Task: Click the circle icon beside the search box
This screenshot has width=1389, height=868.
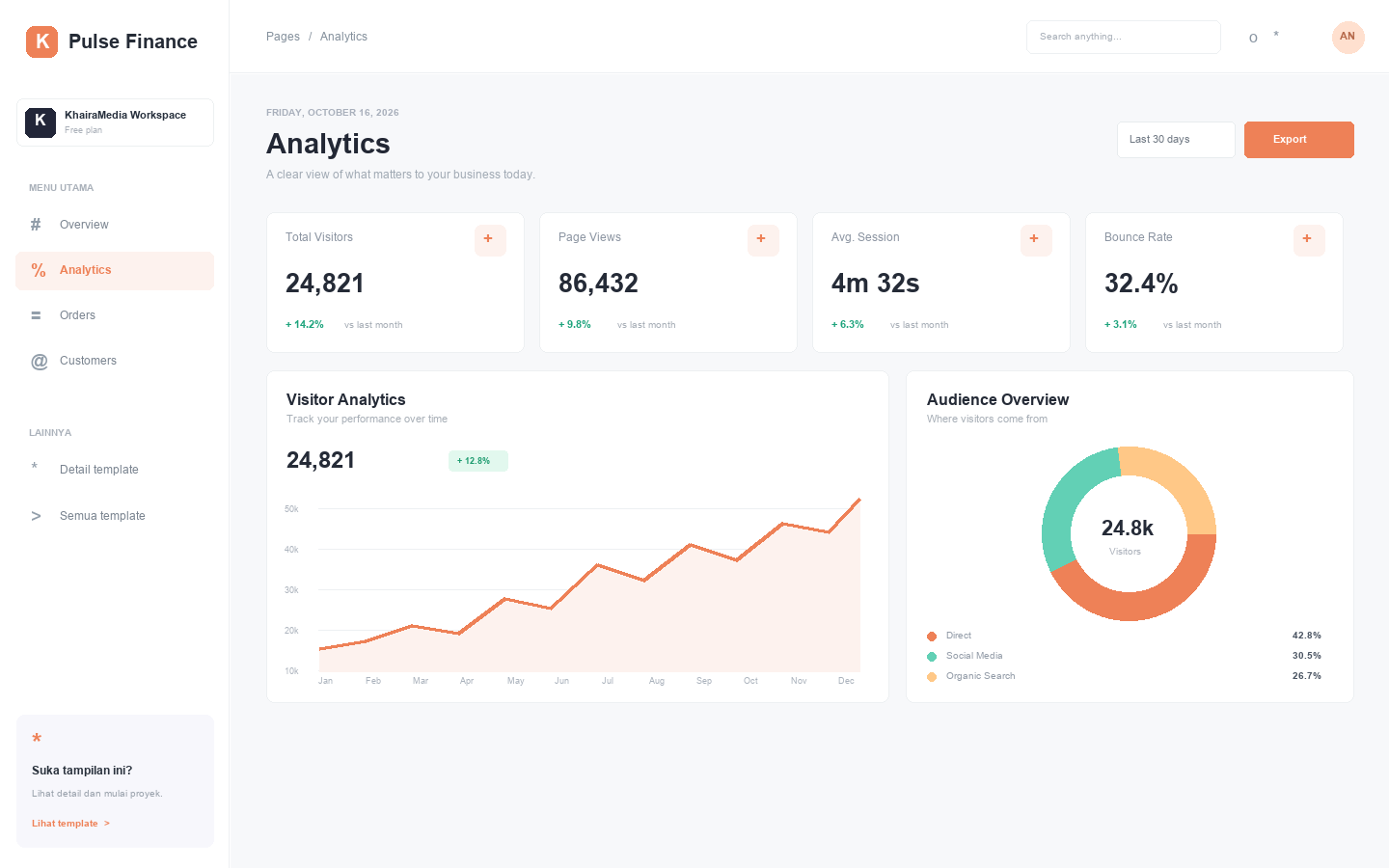Action: 1253,38
